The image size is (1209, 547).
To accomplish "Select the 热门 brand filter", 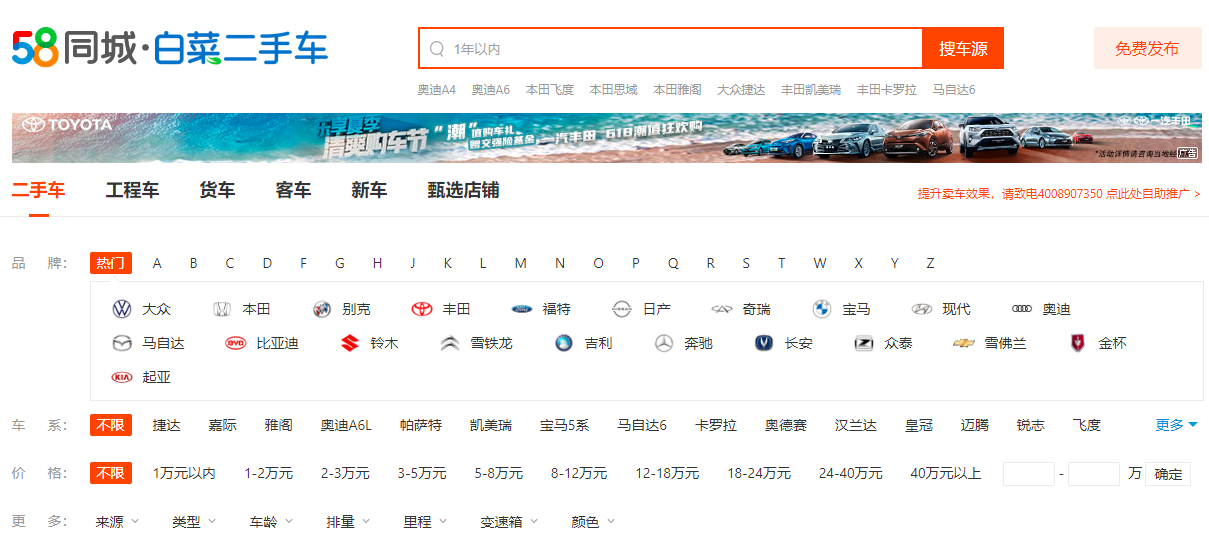I will tap(111, 263).
